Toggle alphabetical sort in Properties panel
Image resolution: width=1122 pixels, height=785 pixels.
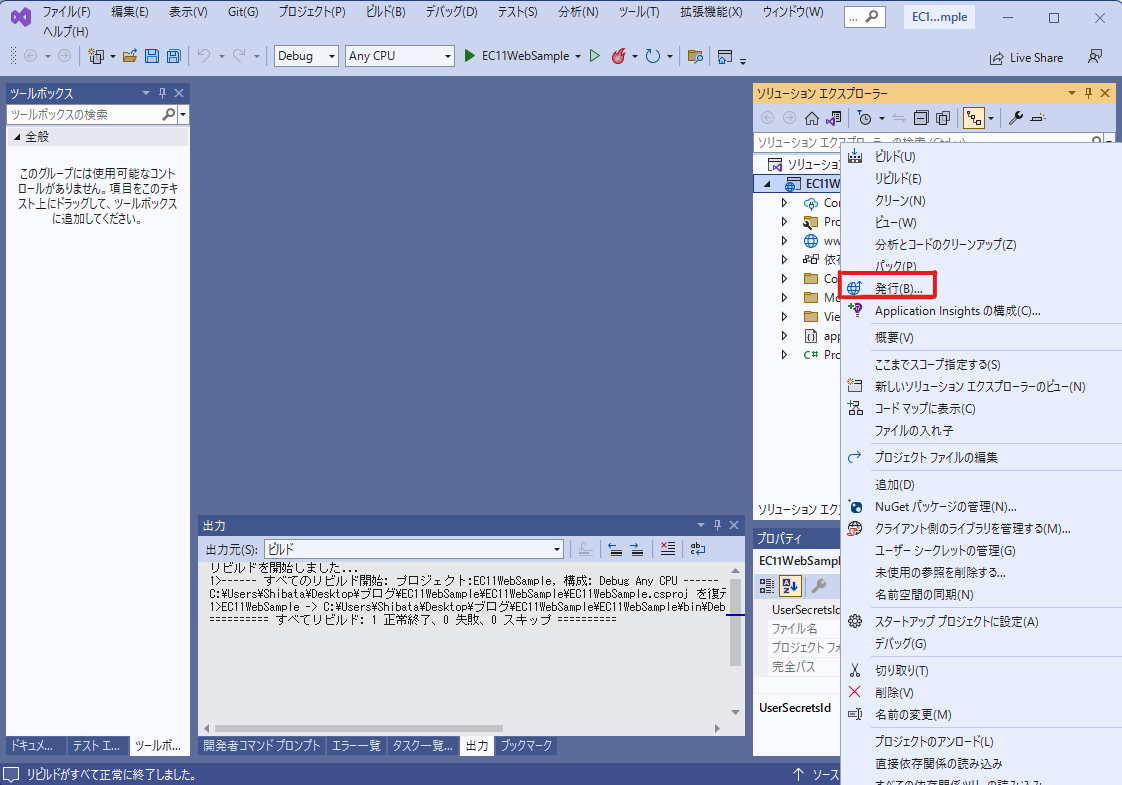[x=790, y=586]
